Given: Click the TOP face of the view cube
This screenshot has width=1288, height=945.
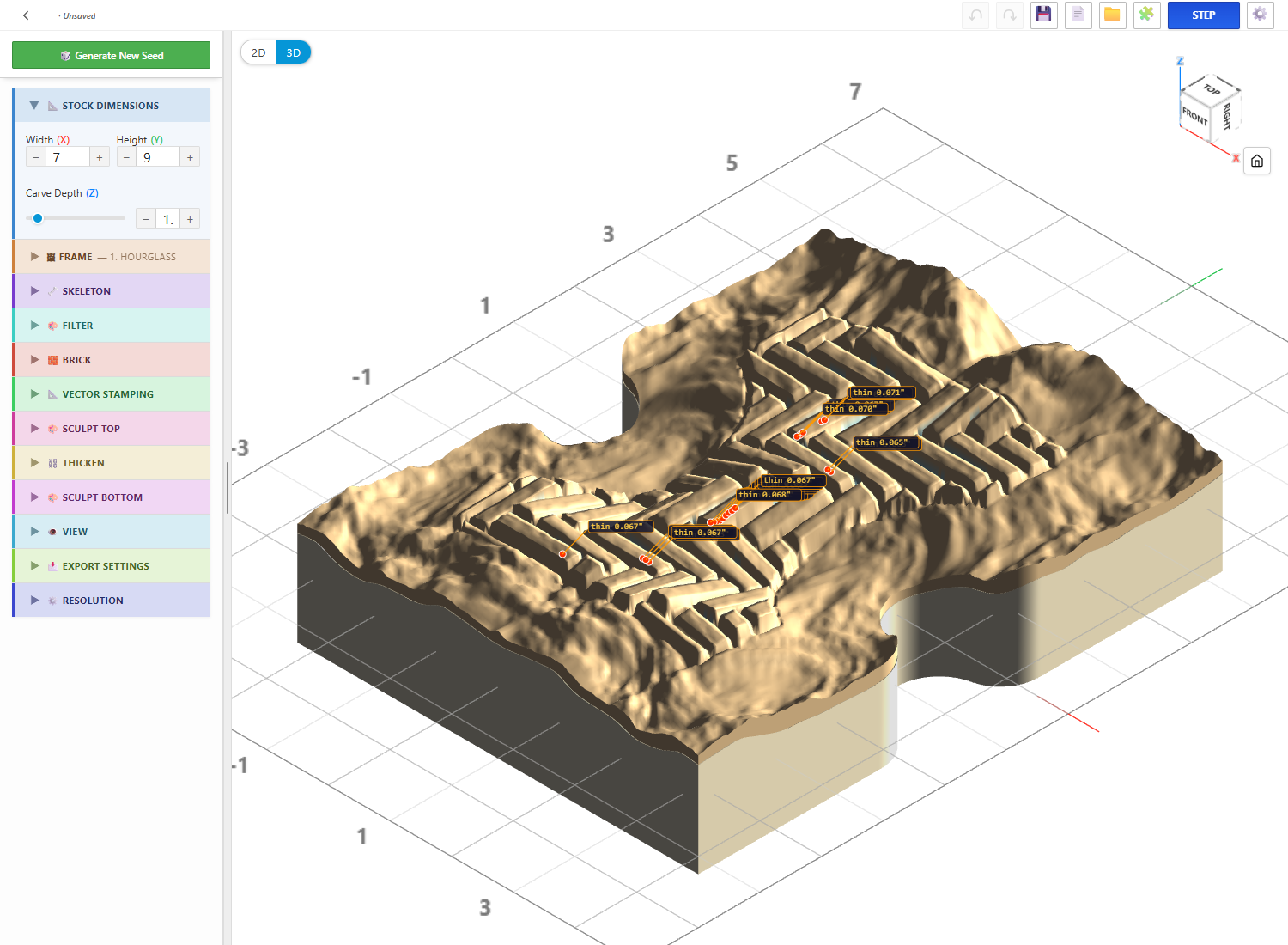Looking at the screenshot, I should [x=1211, y=89].
